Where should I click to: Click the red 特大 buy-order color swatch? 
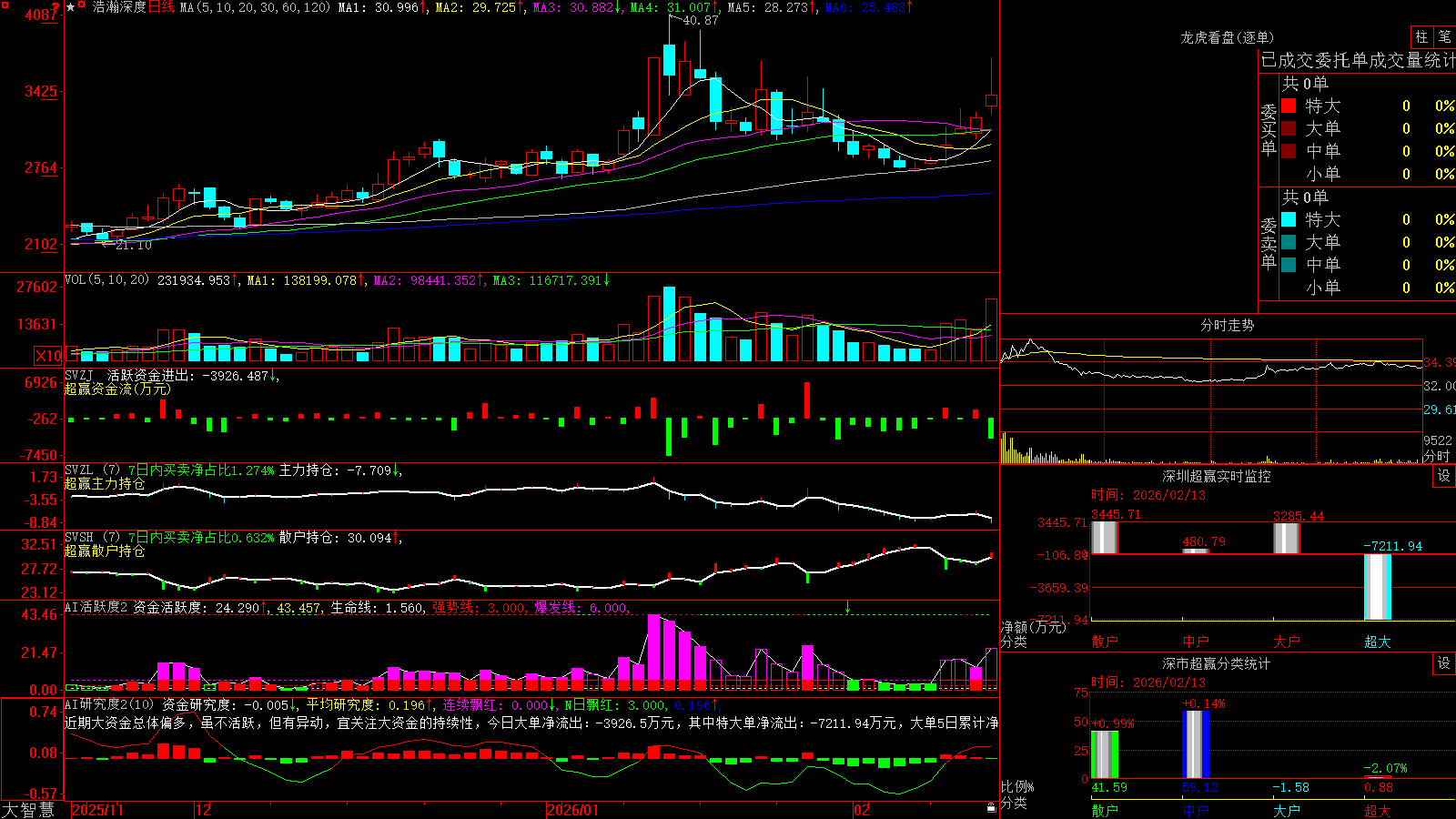(1289, 106)
